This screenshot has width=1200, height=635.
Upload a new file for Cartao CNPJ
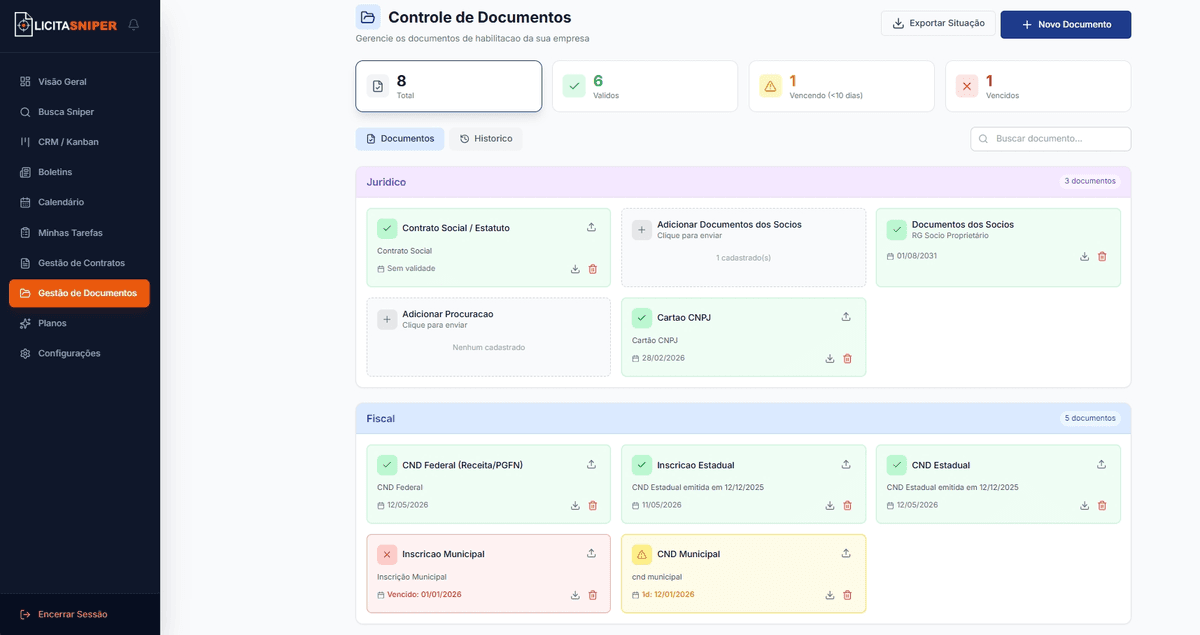click(845, 315)
